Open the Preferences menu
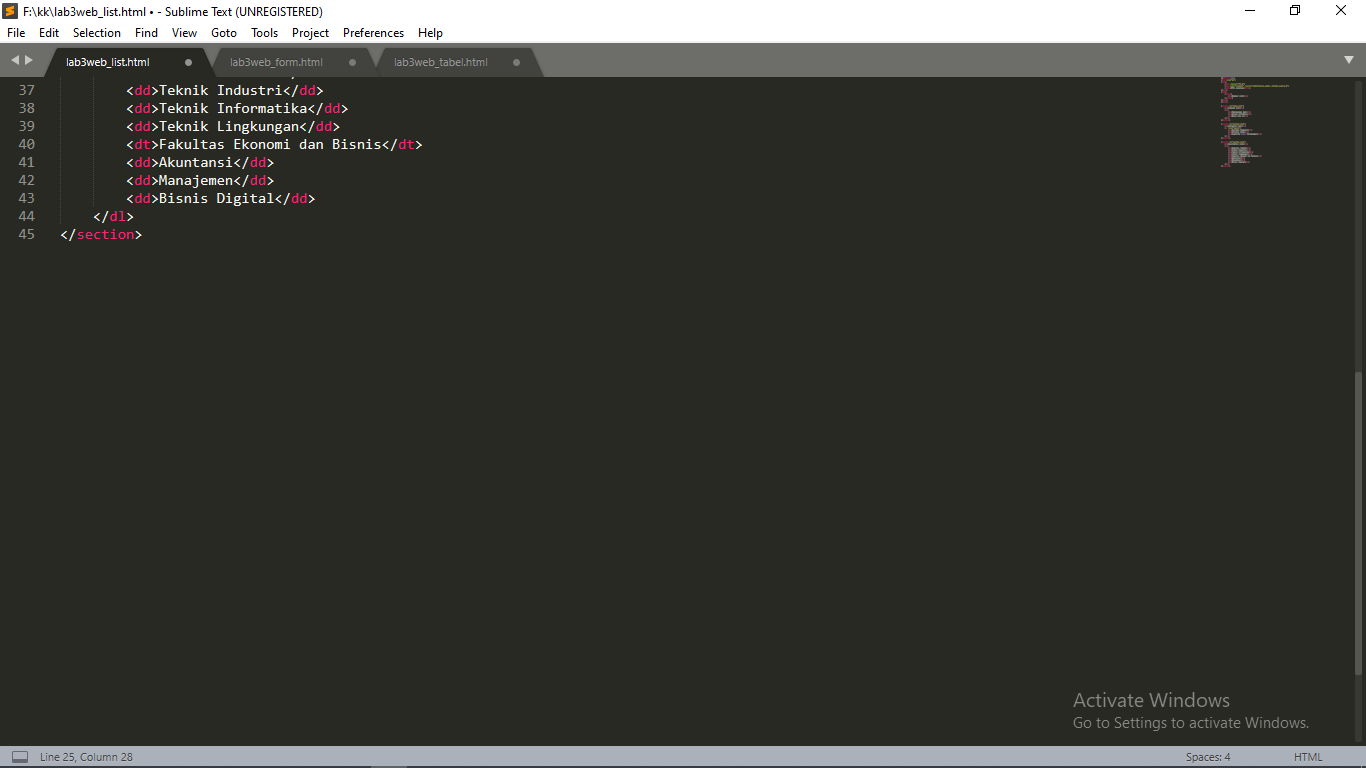 (x=372, y=32)
